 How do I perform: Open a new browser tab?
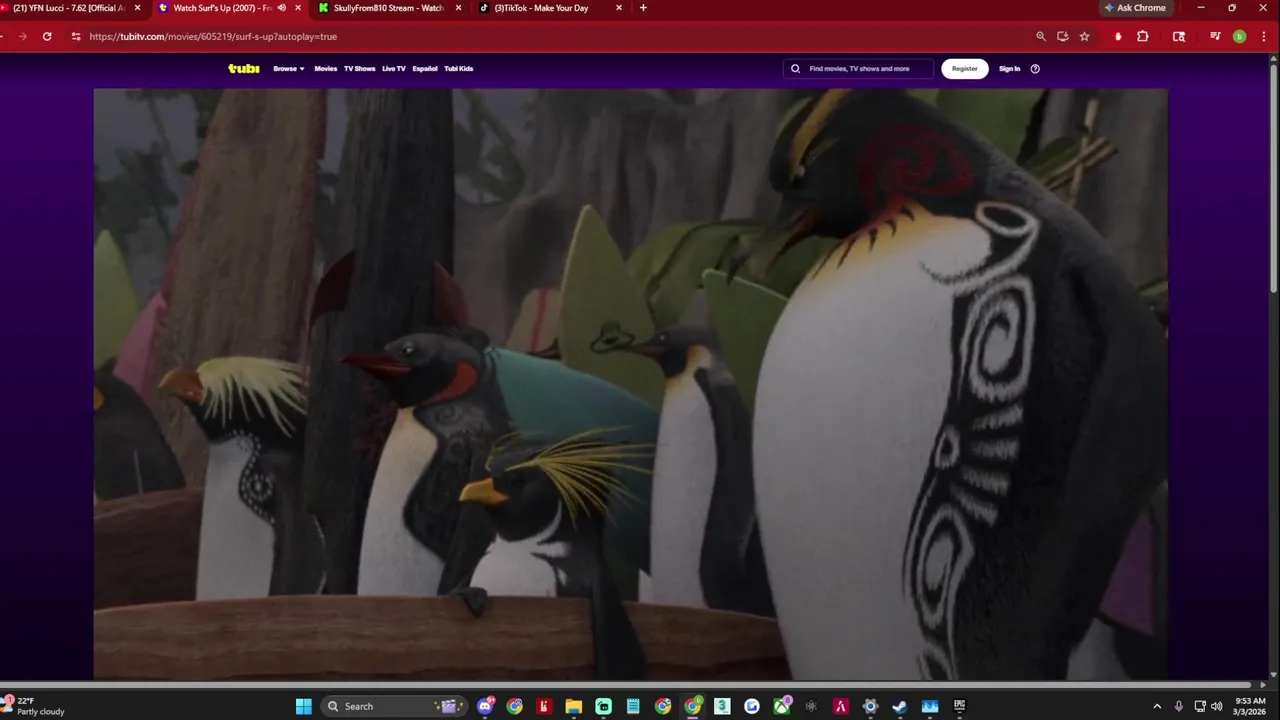point(643,8)
